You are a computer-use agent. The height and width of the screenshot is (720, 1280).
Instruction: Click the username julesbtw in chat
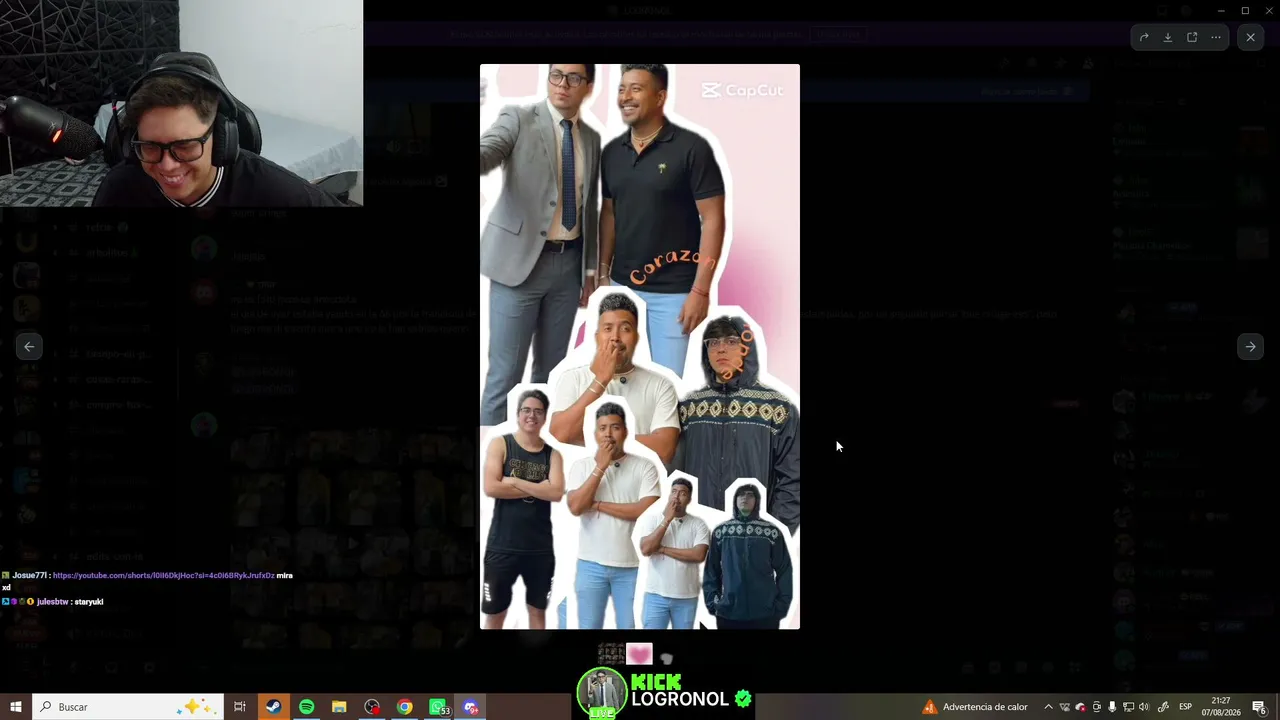[x=52, y=602]
